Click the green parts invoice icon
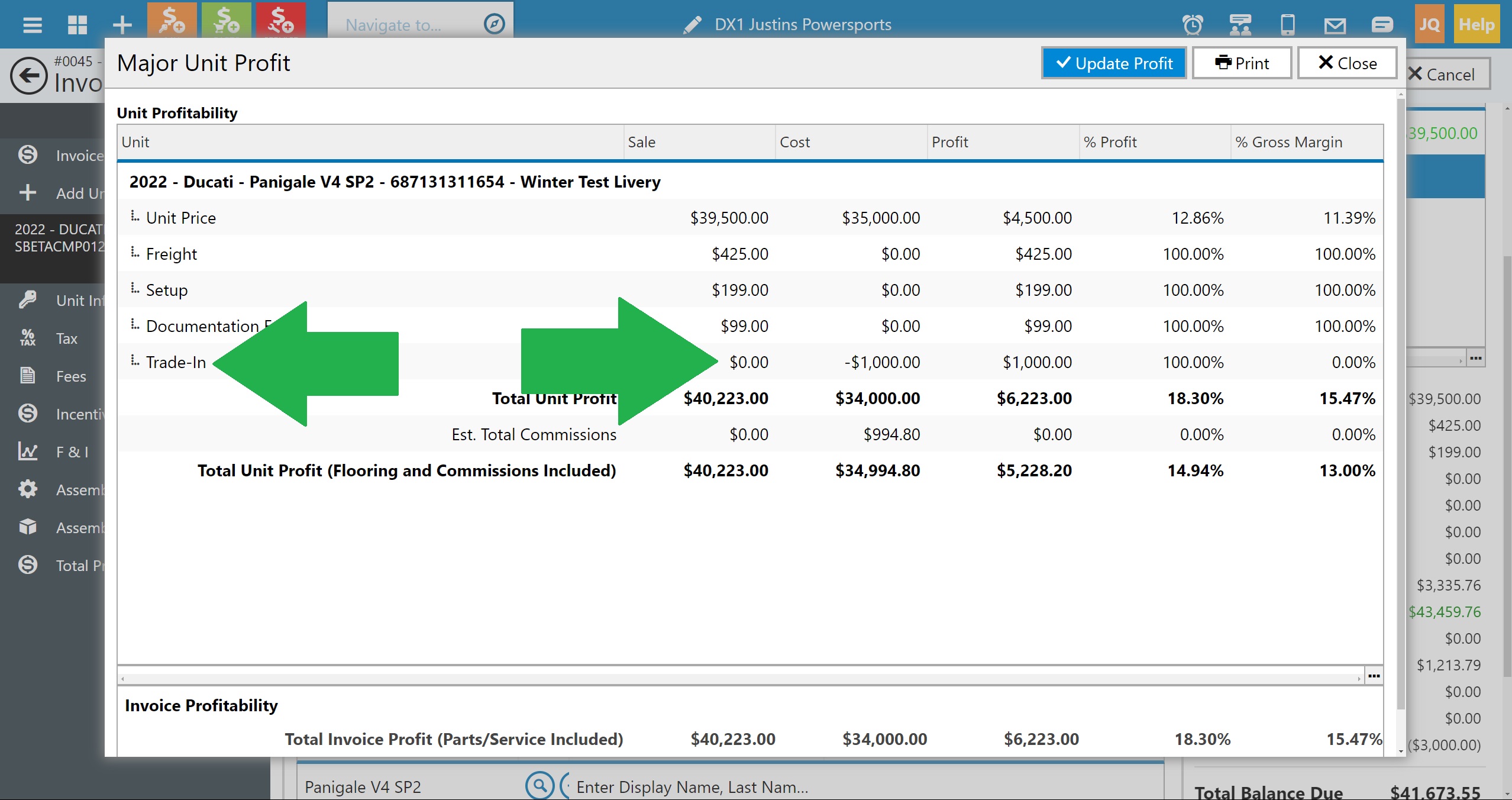The height and width of the screenshot is (800, 1512). click(x=226, y=20)
